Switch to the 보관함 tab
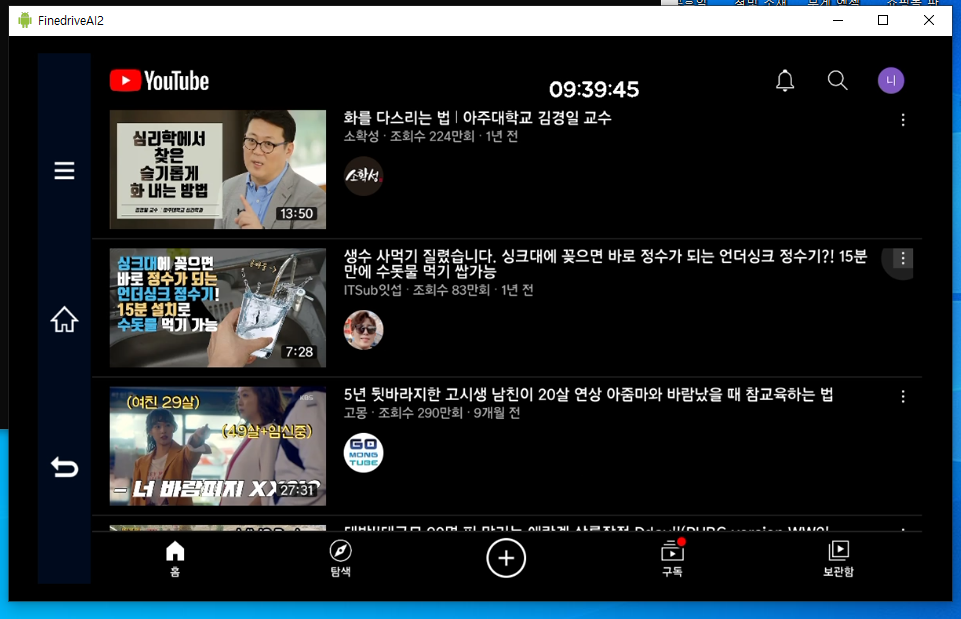 pos(838,558)
